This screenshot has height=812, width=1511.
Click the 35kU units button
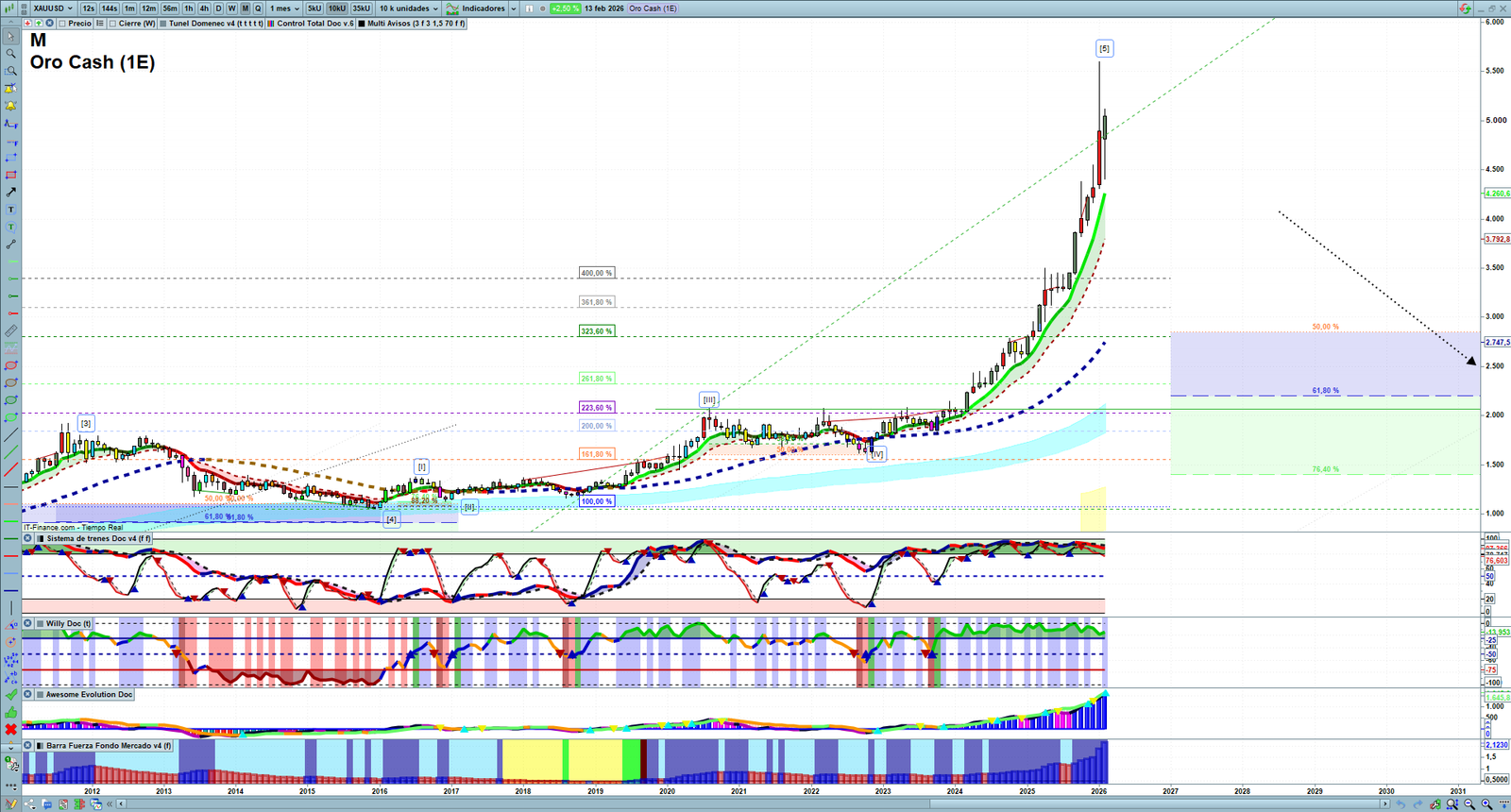[x=362, y=8]
